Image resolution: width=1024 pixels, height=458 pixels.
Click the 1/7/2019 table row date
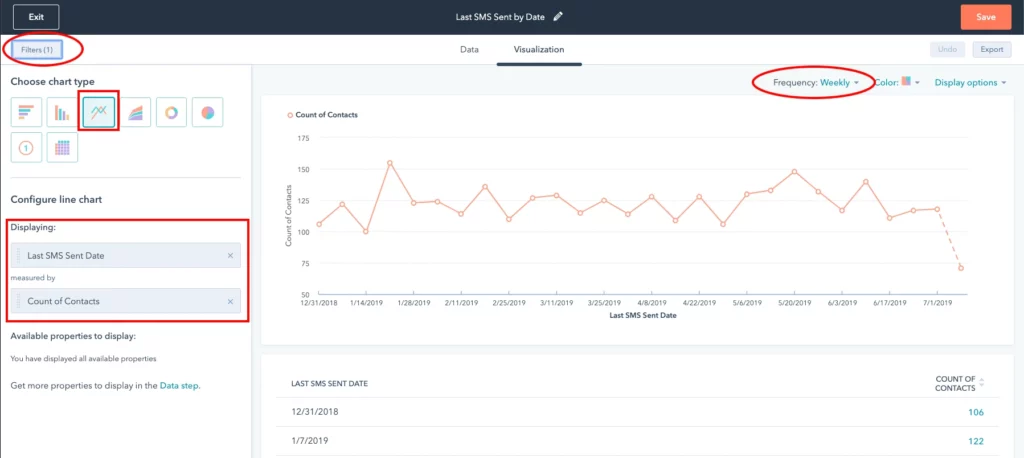[x=310, y=441]
